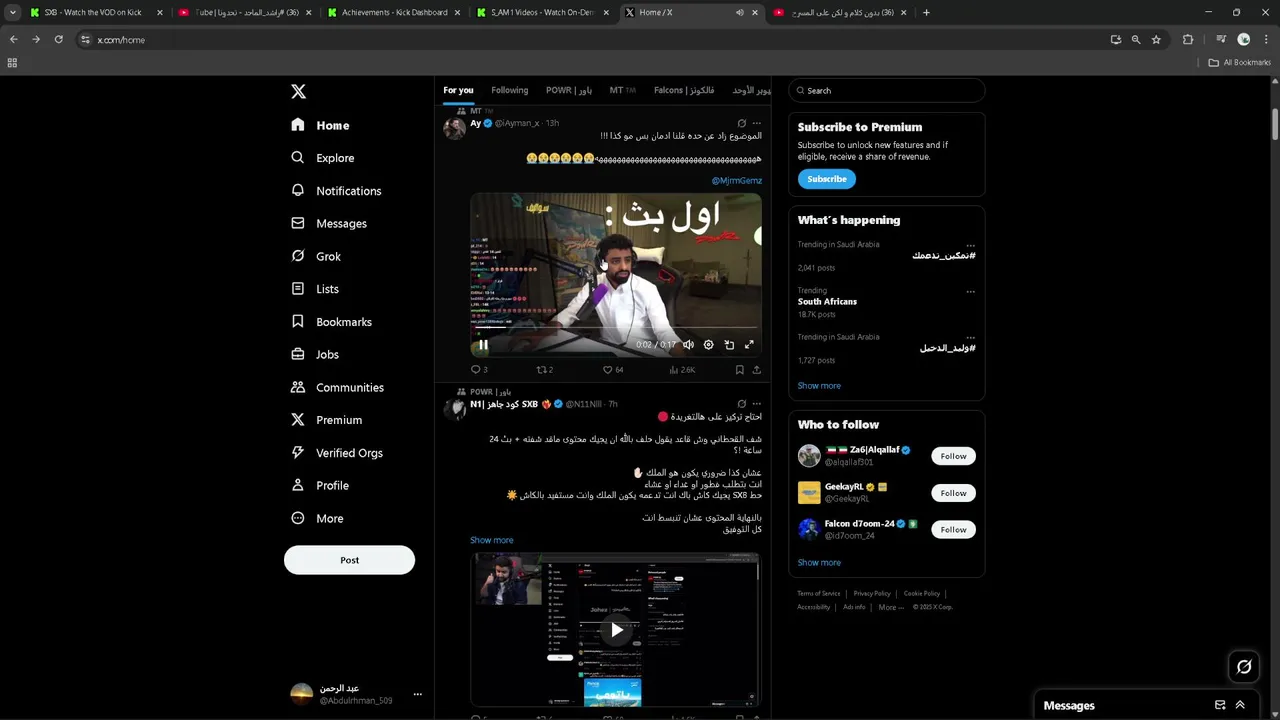Click the Verified Orgs lightning icon
Screen dimensions: 1280x720
click(x=298, y=453)
